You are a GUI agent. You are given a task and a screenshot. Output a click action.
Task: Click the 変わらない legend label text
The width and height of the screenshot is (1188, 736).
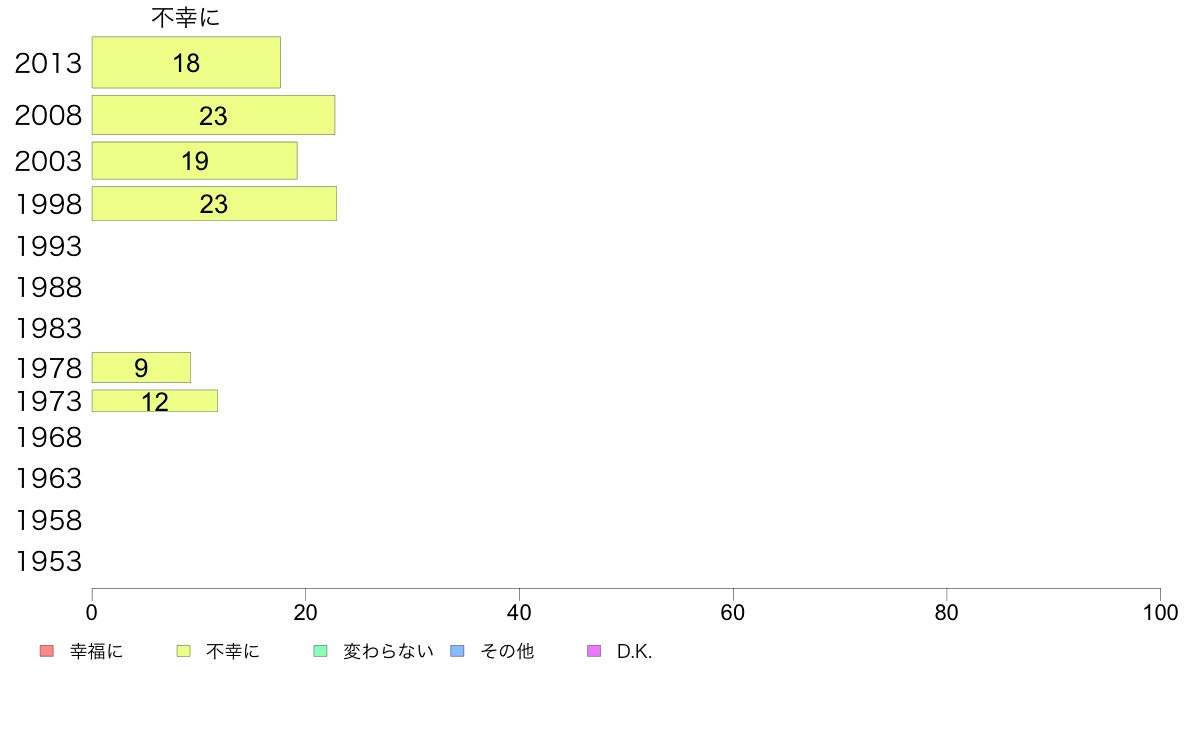tap(388, 651)
